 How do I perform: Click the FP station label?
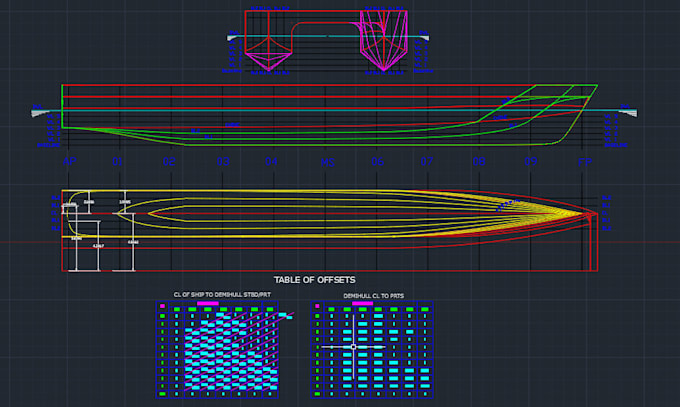point(585,162)
